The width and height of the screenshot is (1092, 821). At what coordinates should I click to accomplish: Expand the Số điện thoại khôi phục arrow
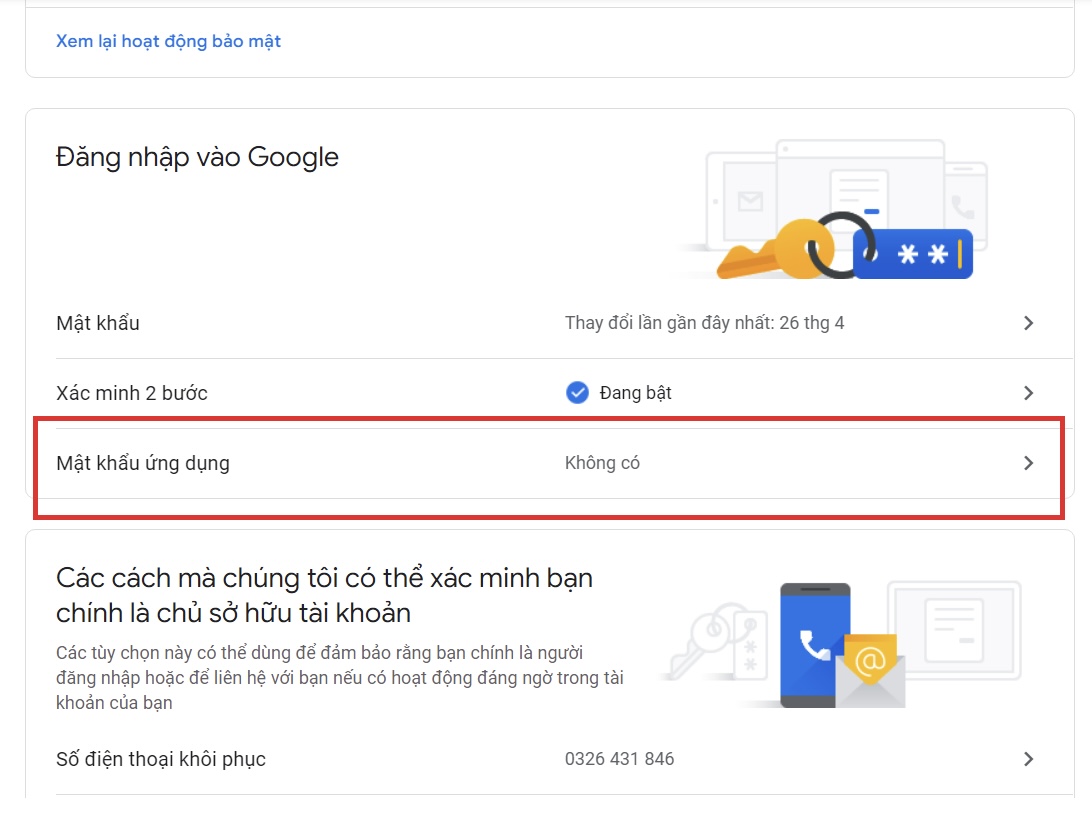(x=1028, y=759)
